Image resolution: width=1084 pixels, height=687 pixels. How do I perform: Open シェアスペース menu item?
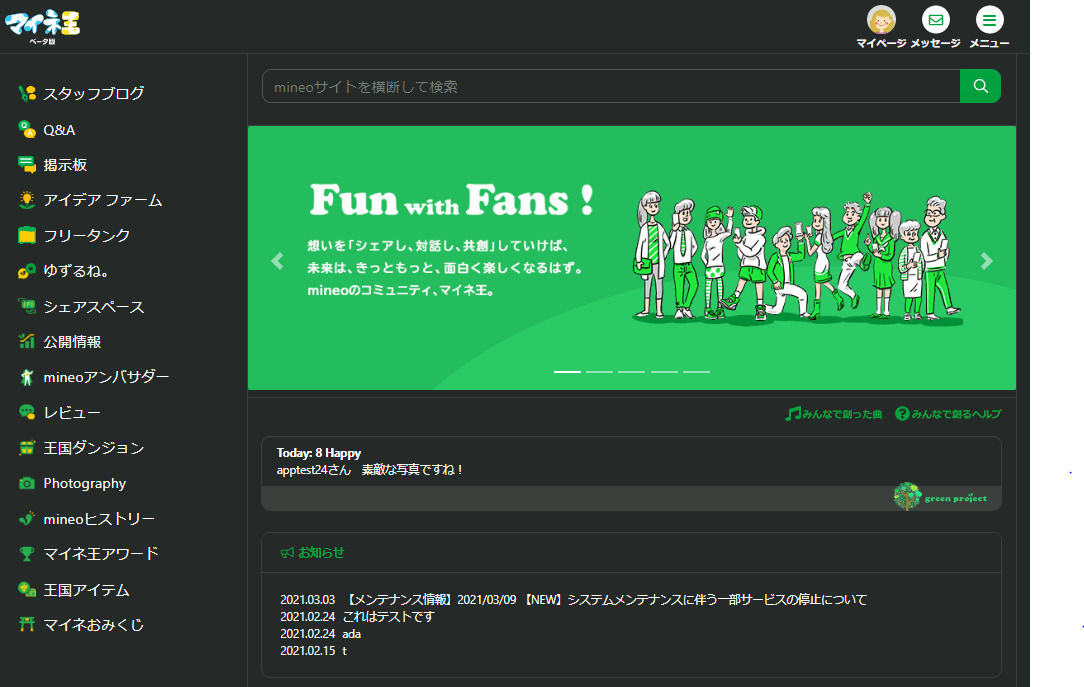(x=93, y=306)
